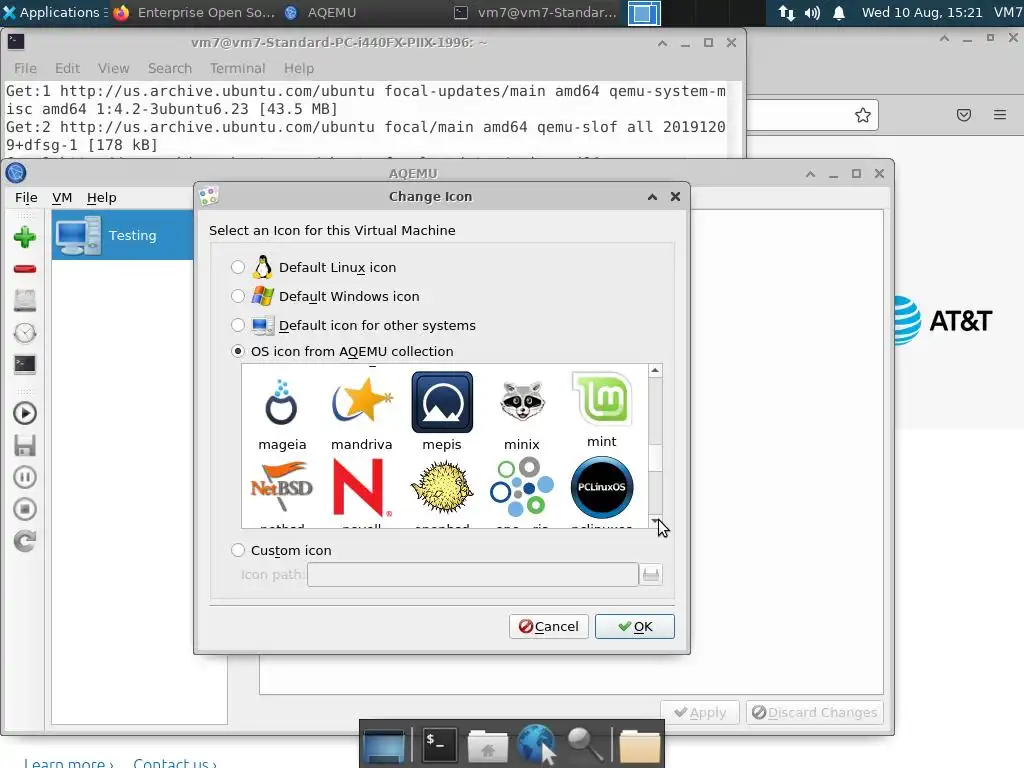Open terminal View menu
The height and width of the screenshot is (768, 1024).
click(x=114, y=68)
